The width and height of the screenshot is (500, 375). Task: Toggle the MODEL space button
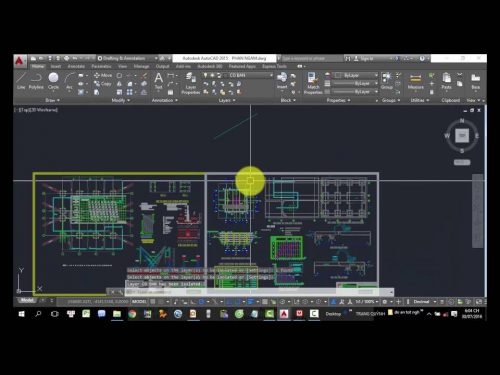(x=139, y=302)
